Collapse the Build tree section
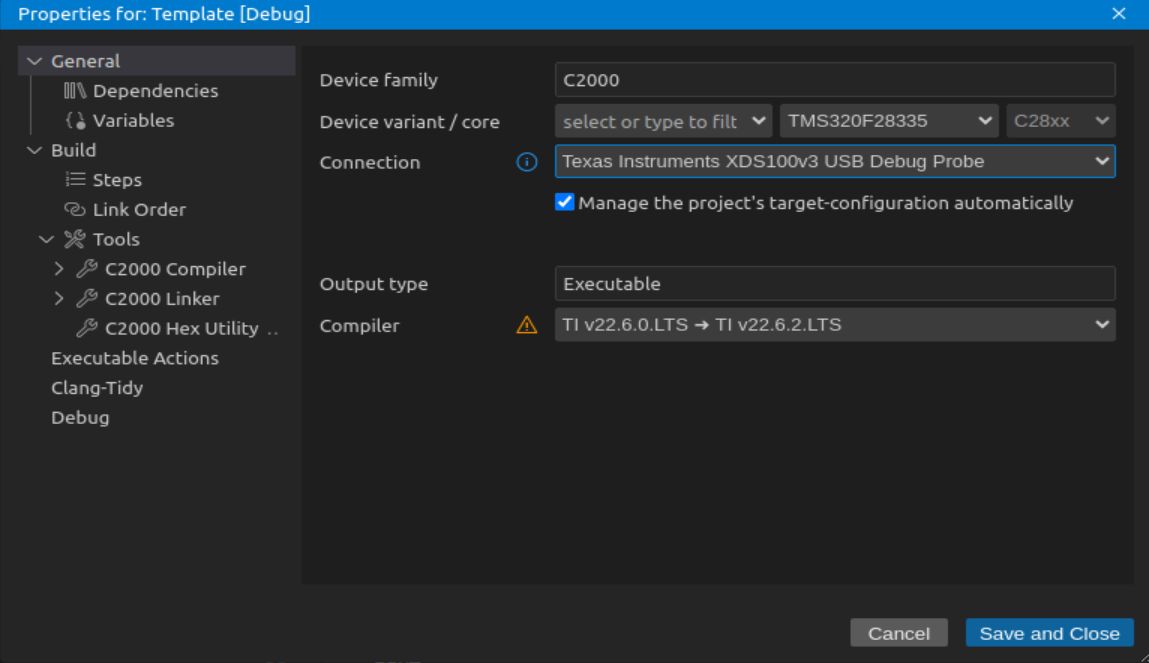1149x663 pixels. tap(34, 150)
